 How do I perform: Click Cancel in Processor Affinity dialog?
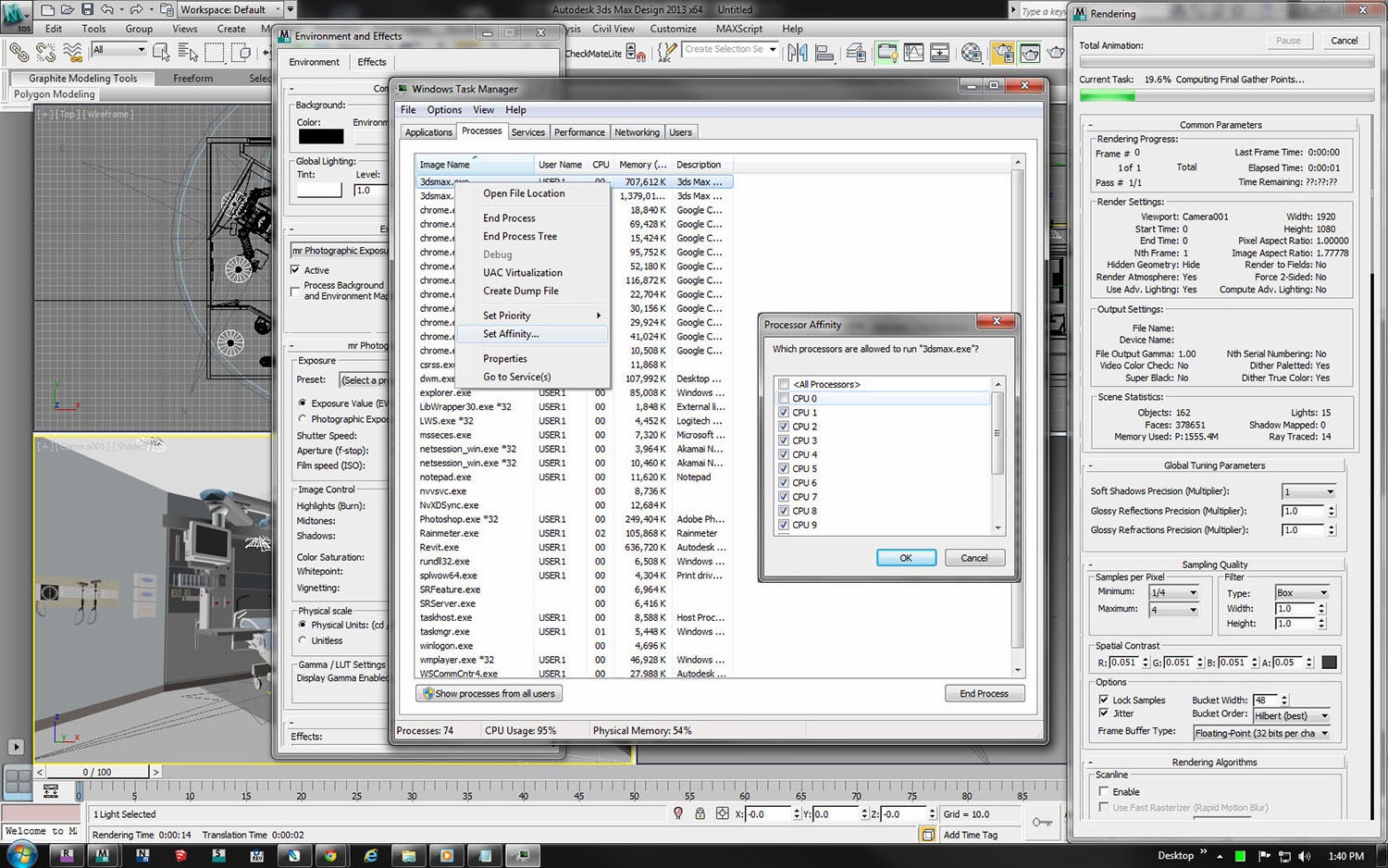pos(974,558)
